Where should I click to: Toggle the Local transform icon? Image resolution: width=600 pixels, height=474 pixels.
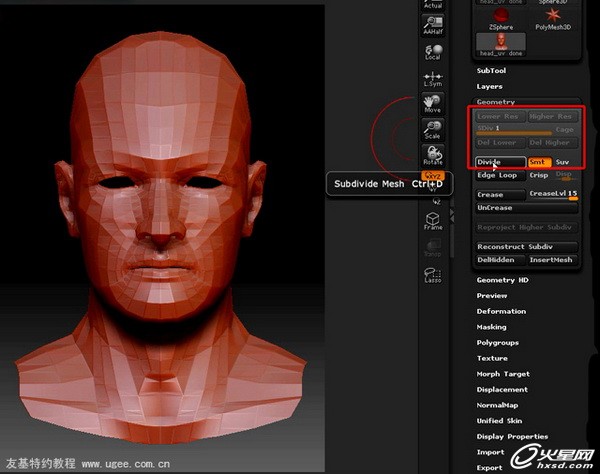(x=433, y=52)
